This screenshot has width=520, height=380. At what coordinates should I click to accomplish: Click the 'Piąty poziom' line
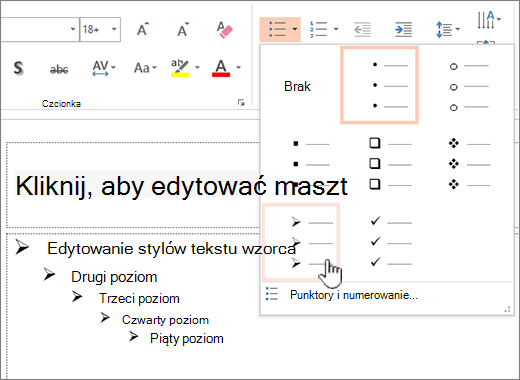click(x=187, y=339)
